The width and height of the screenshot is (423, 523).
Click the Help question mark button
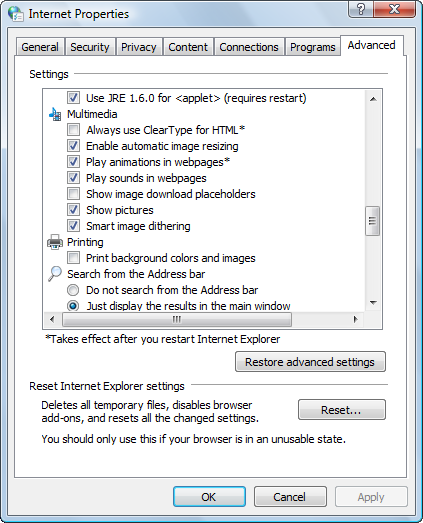point(361,9)
